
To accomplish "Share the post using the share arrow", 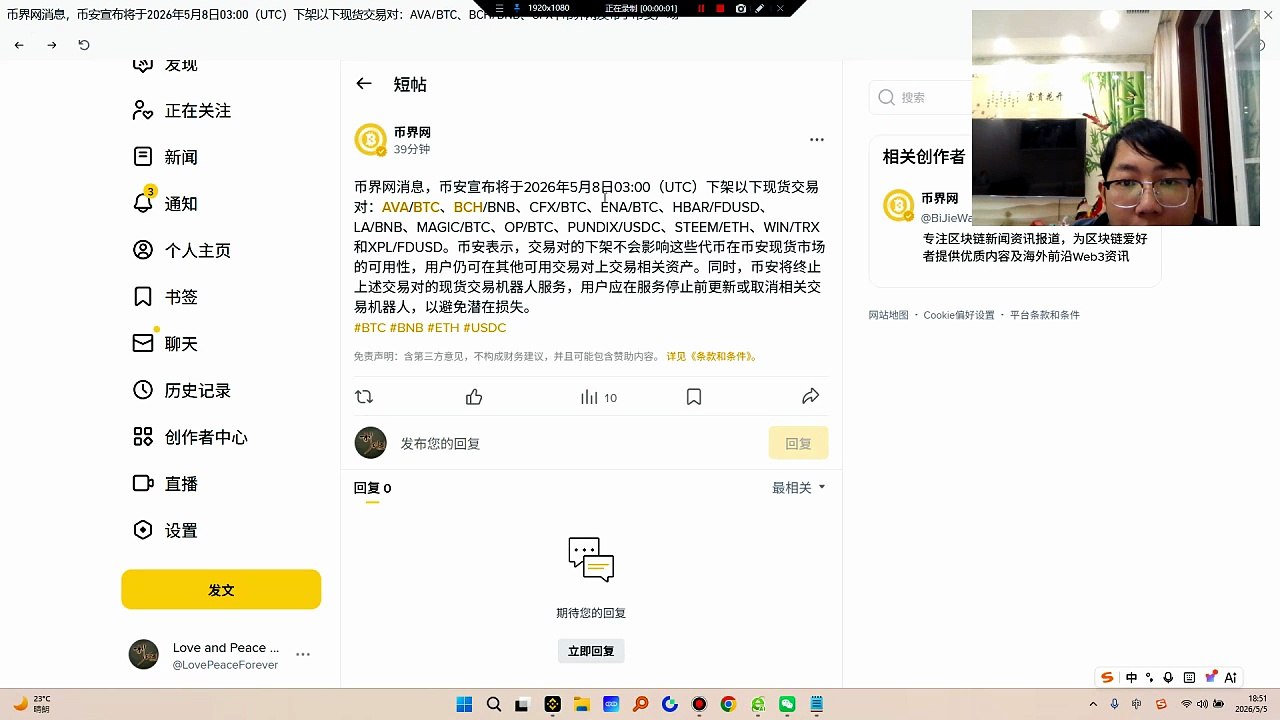I will (811, 397).
